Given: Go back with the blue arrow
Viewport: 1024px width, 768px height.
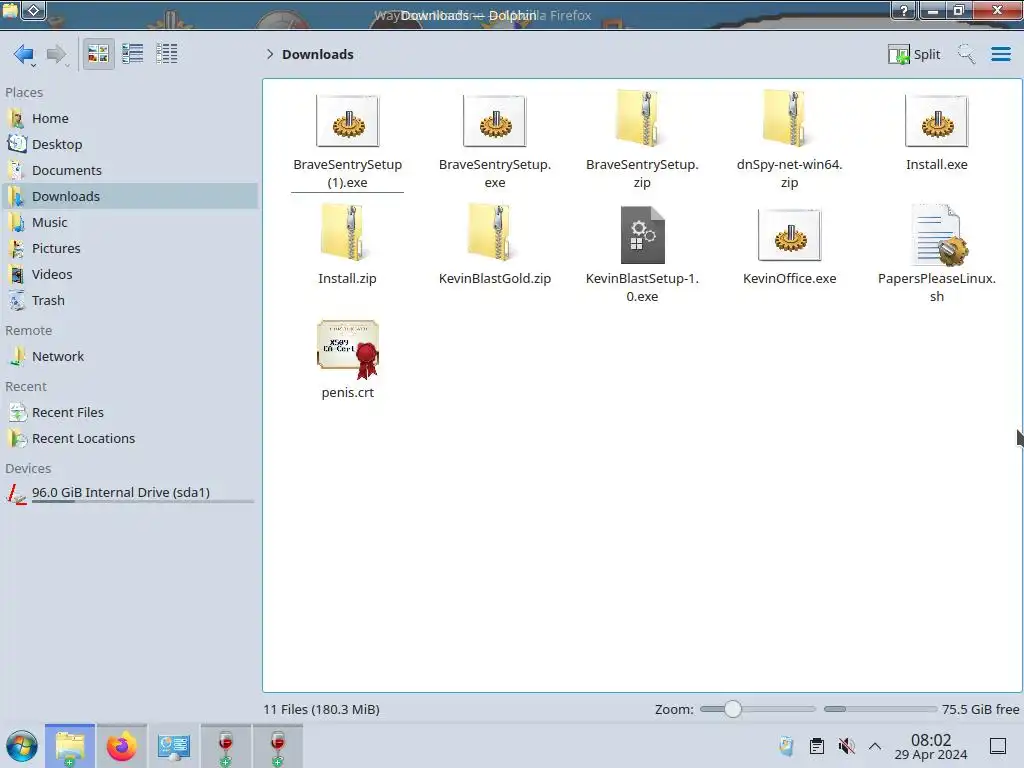Looking at the screenshot, I should [x=24, y=54].
